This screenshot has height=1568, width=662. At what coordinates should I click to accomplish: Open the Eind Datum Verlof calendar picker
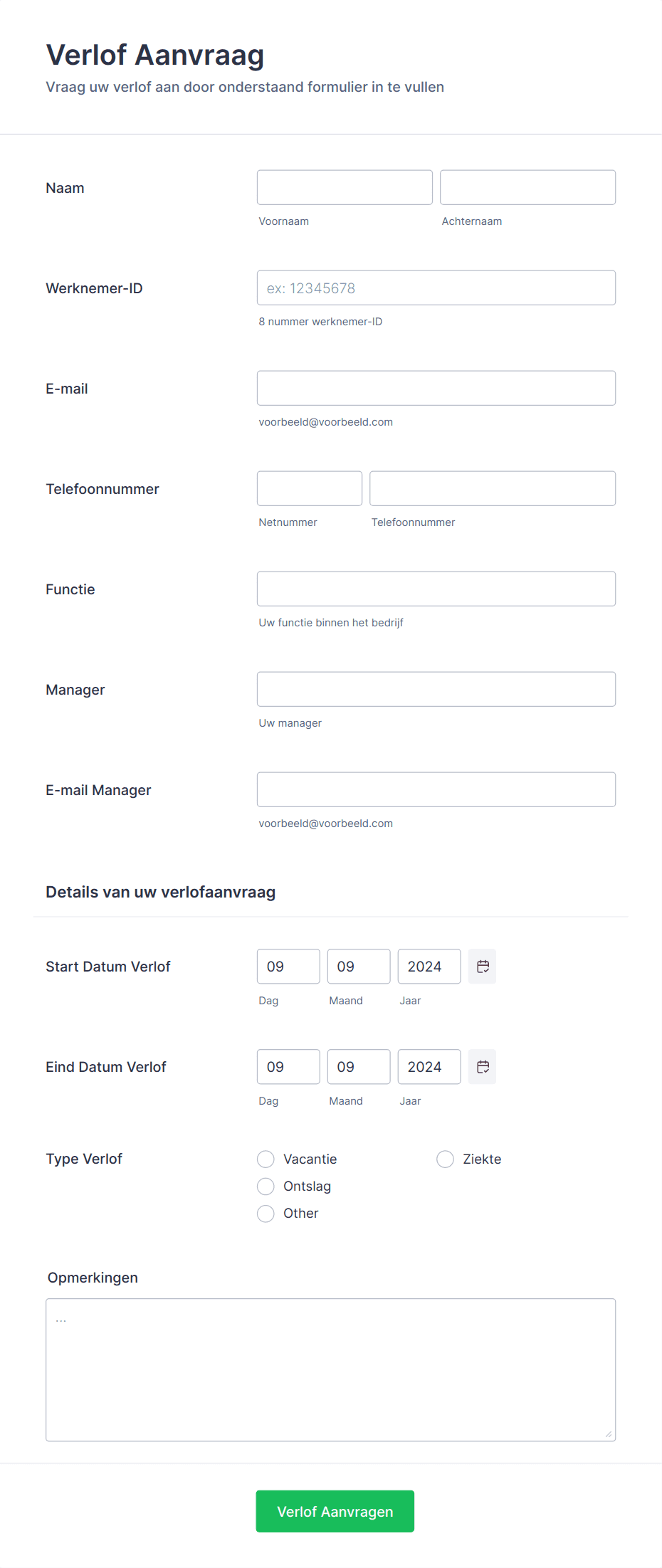point(482,1066)
